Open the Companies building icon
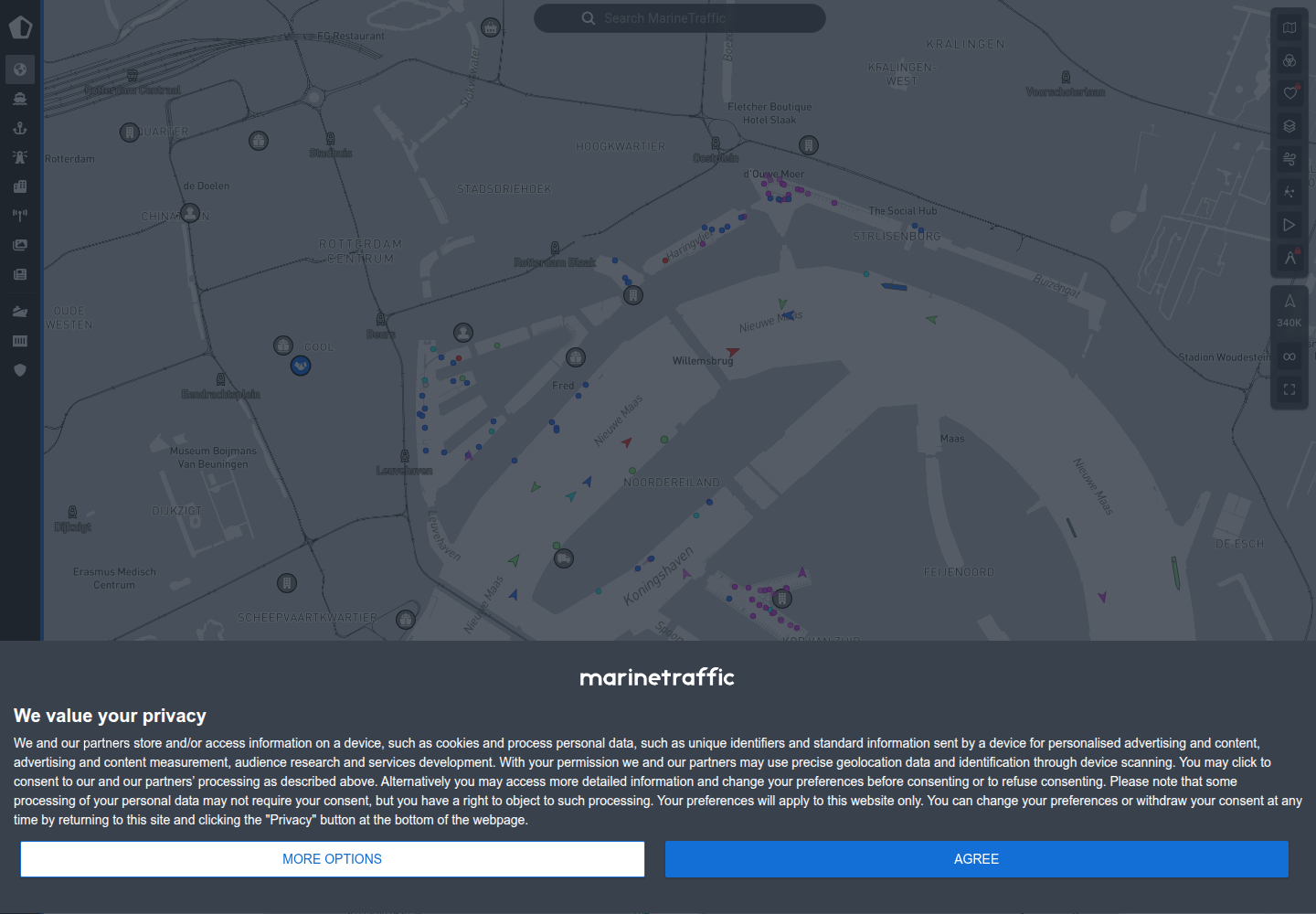 20,186
